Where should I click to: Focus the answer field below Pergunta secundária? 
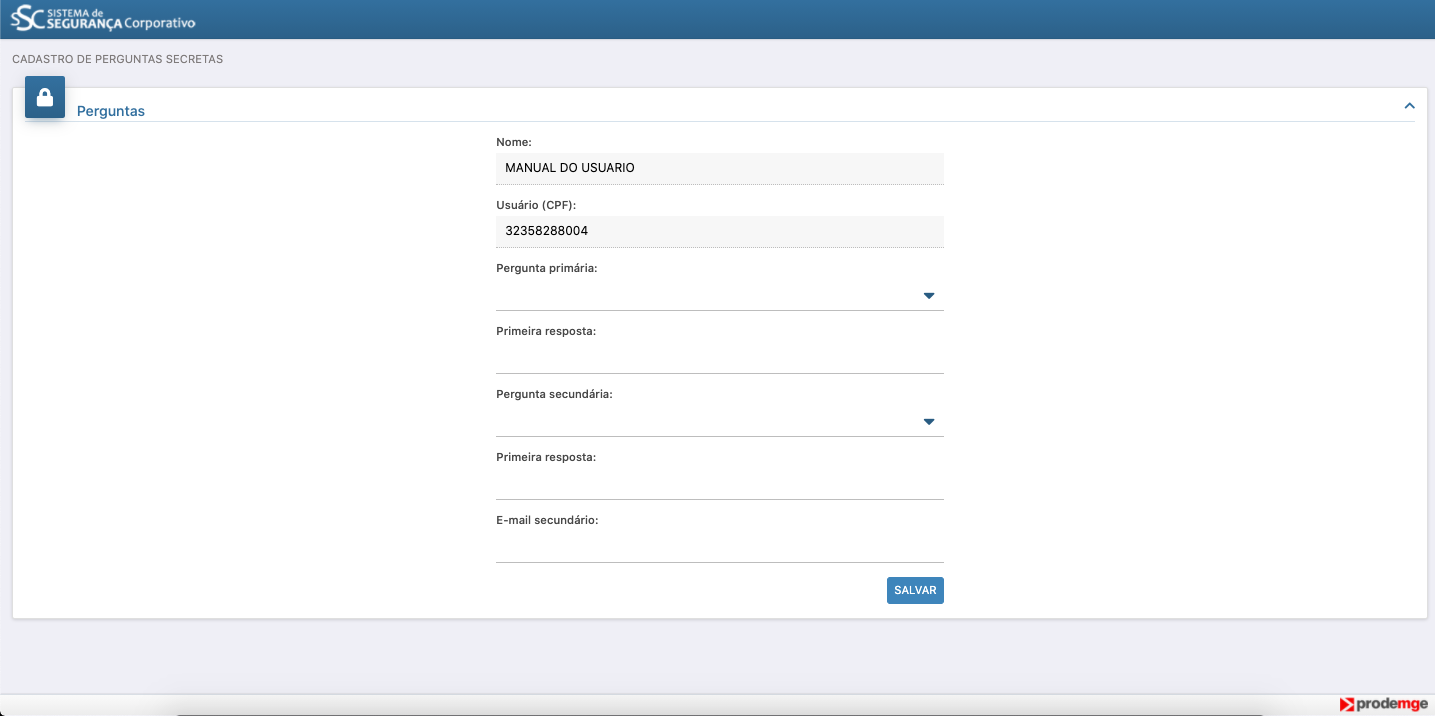click(719, 484)
